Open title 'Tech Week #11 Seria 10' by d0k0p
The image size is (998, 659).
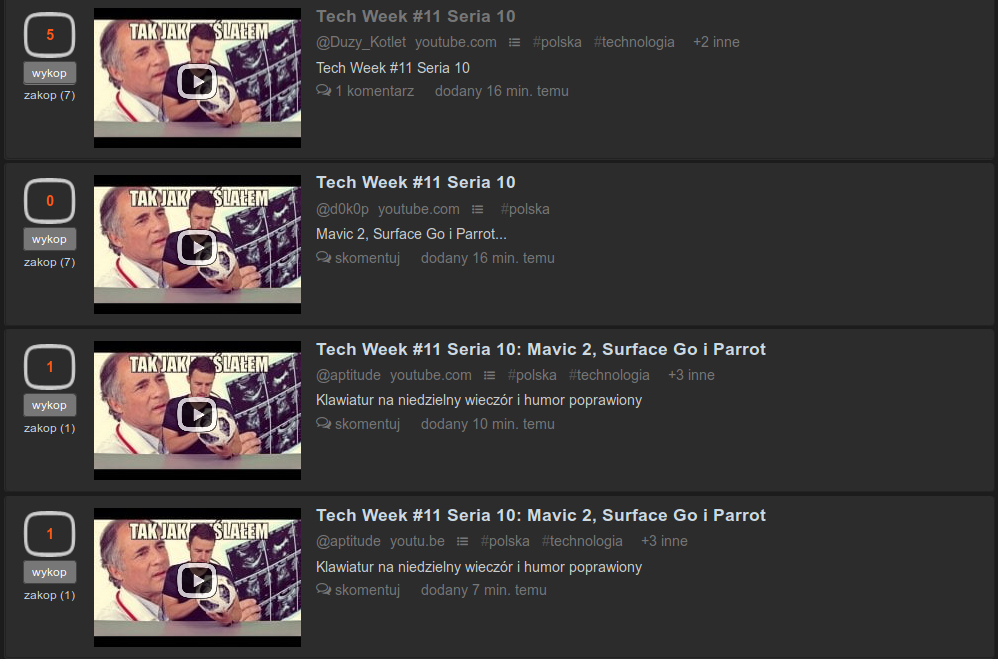[x=416, y=183]
